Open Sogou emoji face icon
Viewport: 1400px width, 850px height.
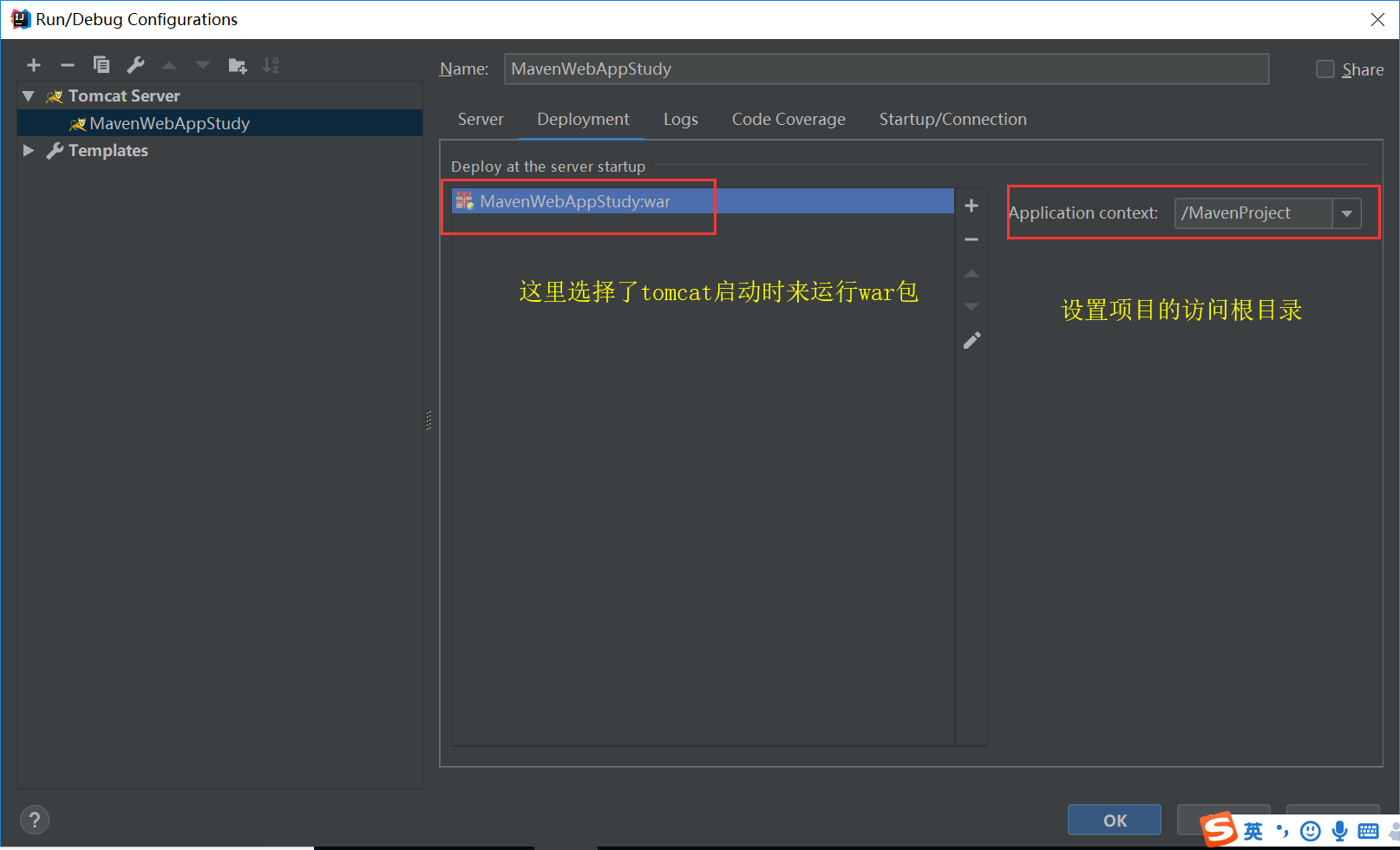click(x=1311, y=832)
